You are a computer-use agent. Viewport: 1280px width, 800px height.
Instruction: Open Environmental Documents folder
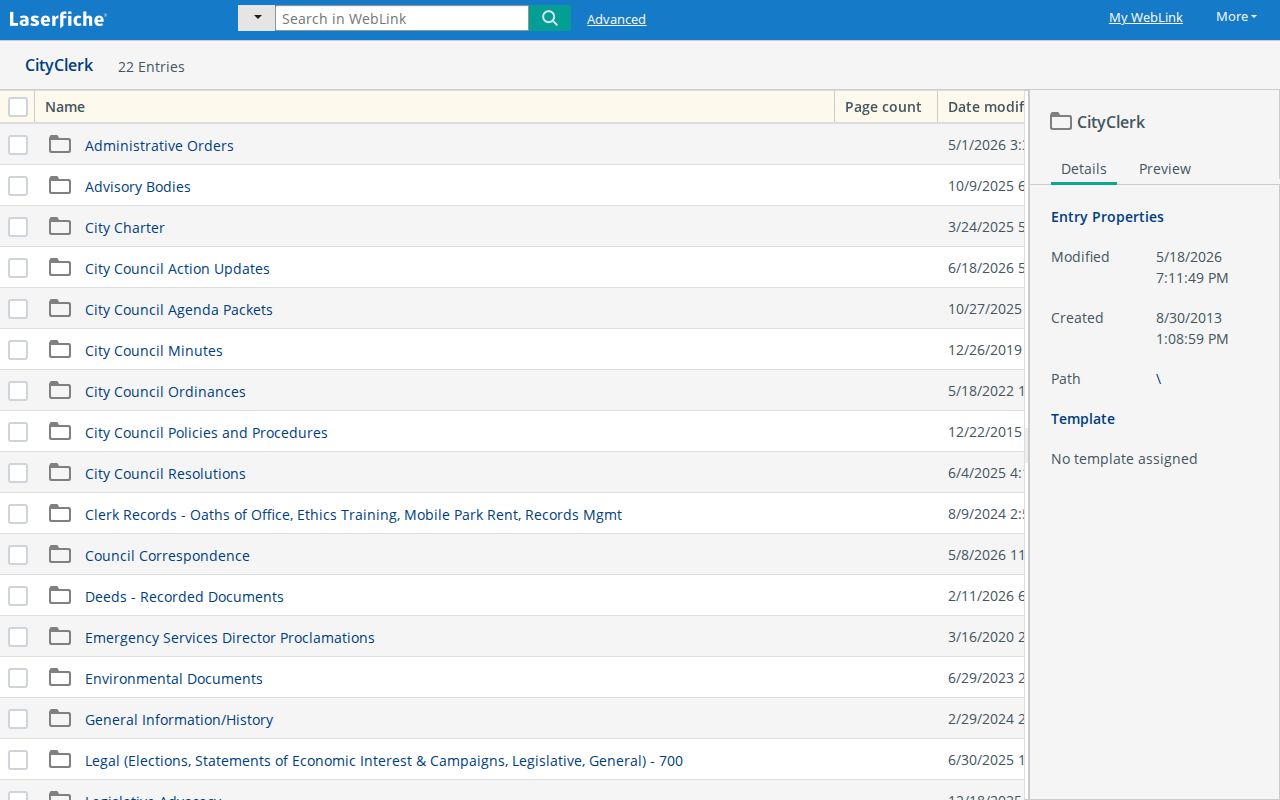click(x=174, y=679)
